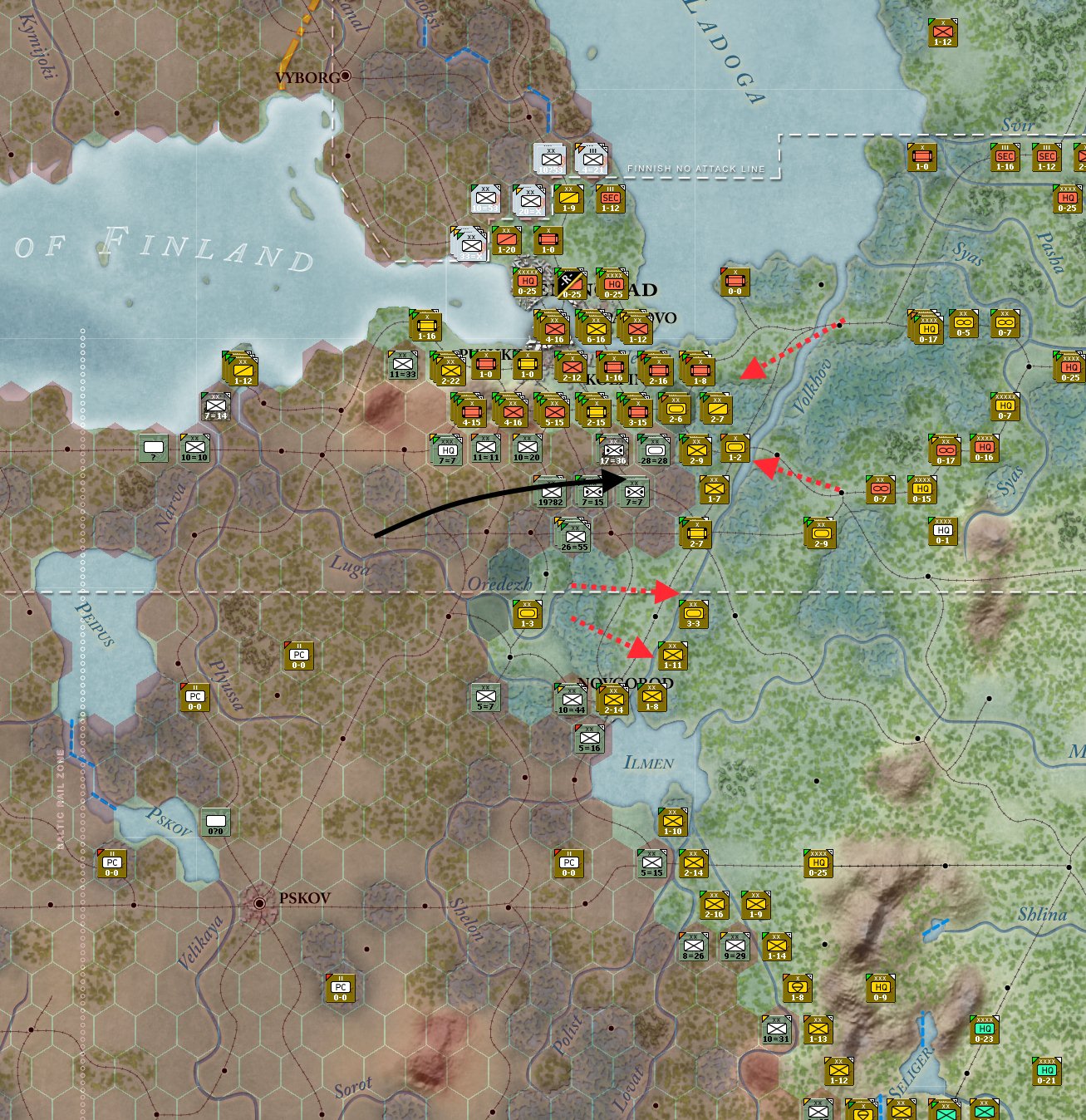The height and width of the screenshot is (1120, 1086).
Task: Select the 9=29 German infantry division
Action: tap(735, 946)
